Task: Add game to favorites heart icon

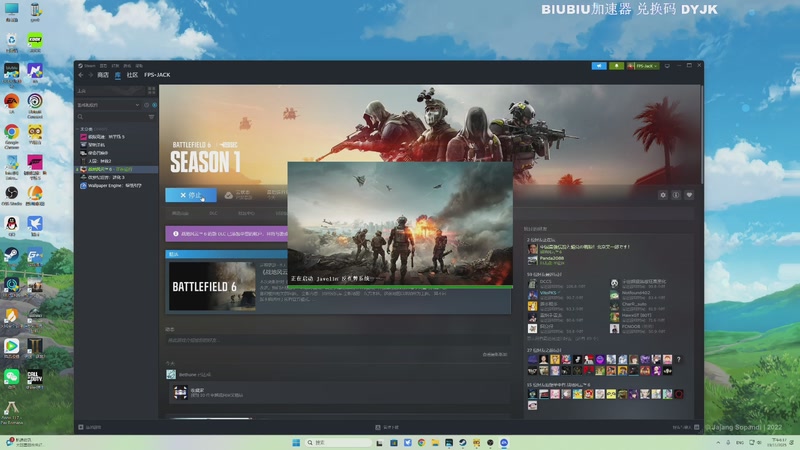Action: pos(689,195)
